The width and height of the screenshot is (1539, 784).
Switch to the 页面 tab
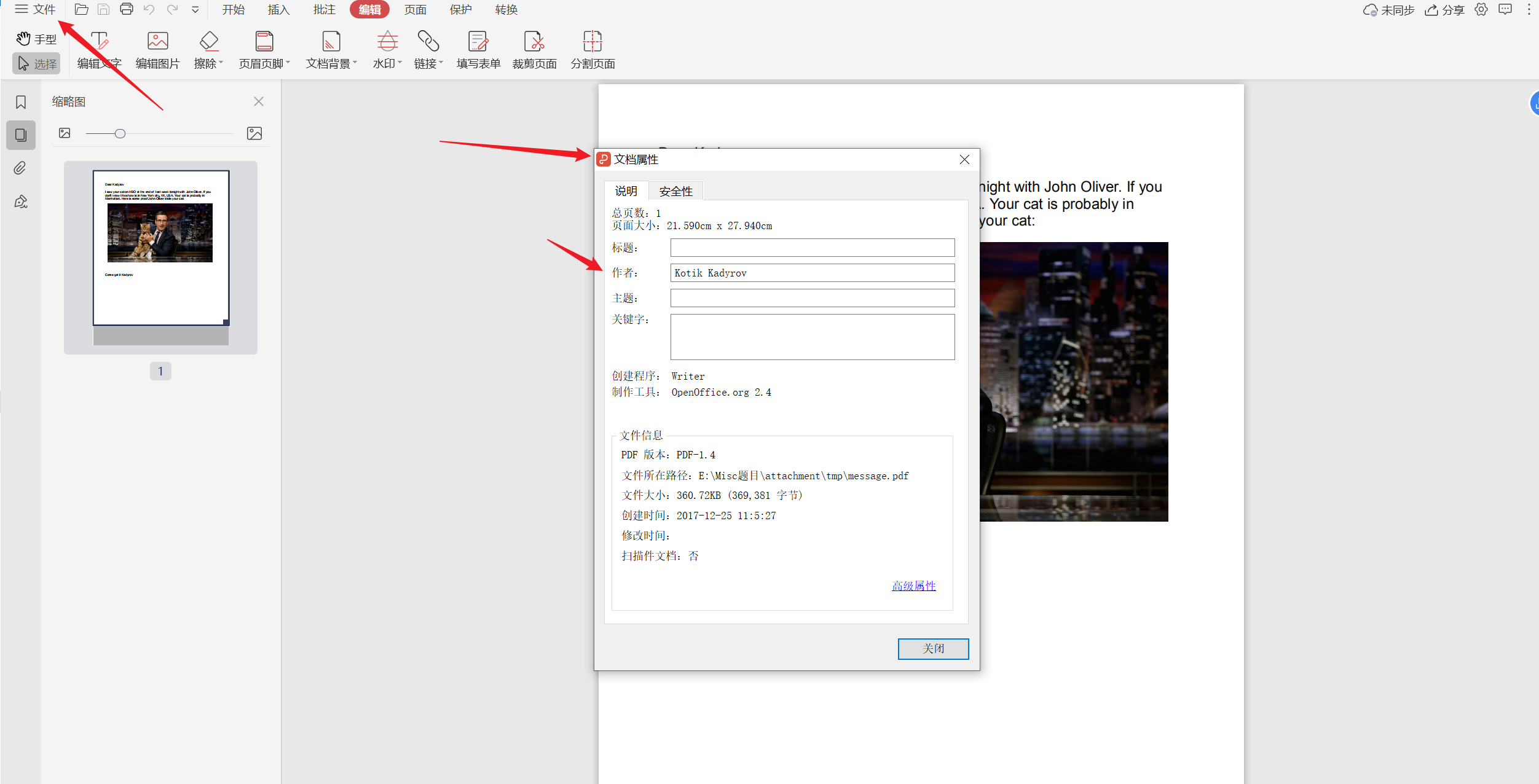415,10
